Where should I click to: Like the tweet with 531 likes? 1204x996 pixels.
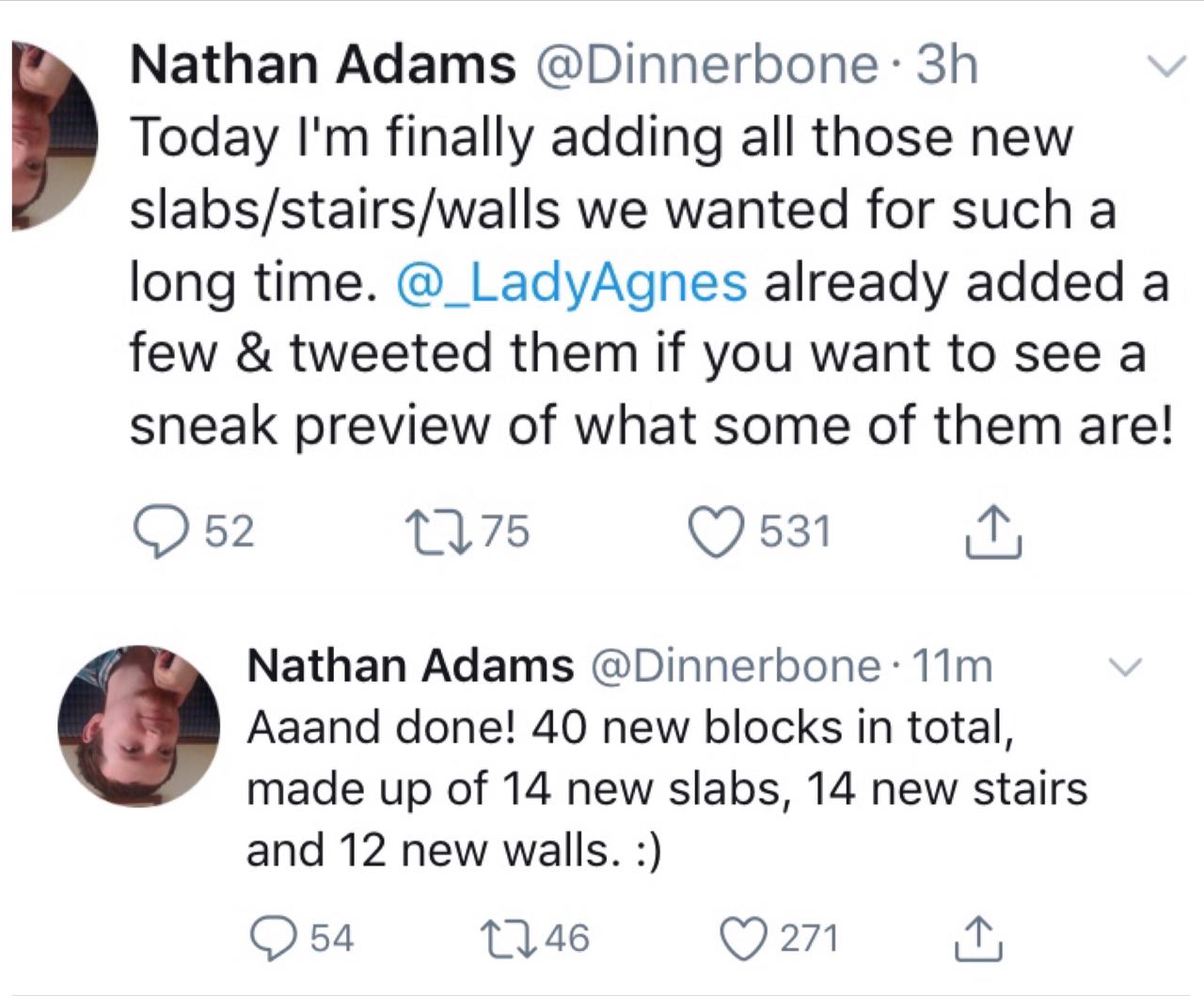721,530
